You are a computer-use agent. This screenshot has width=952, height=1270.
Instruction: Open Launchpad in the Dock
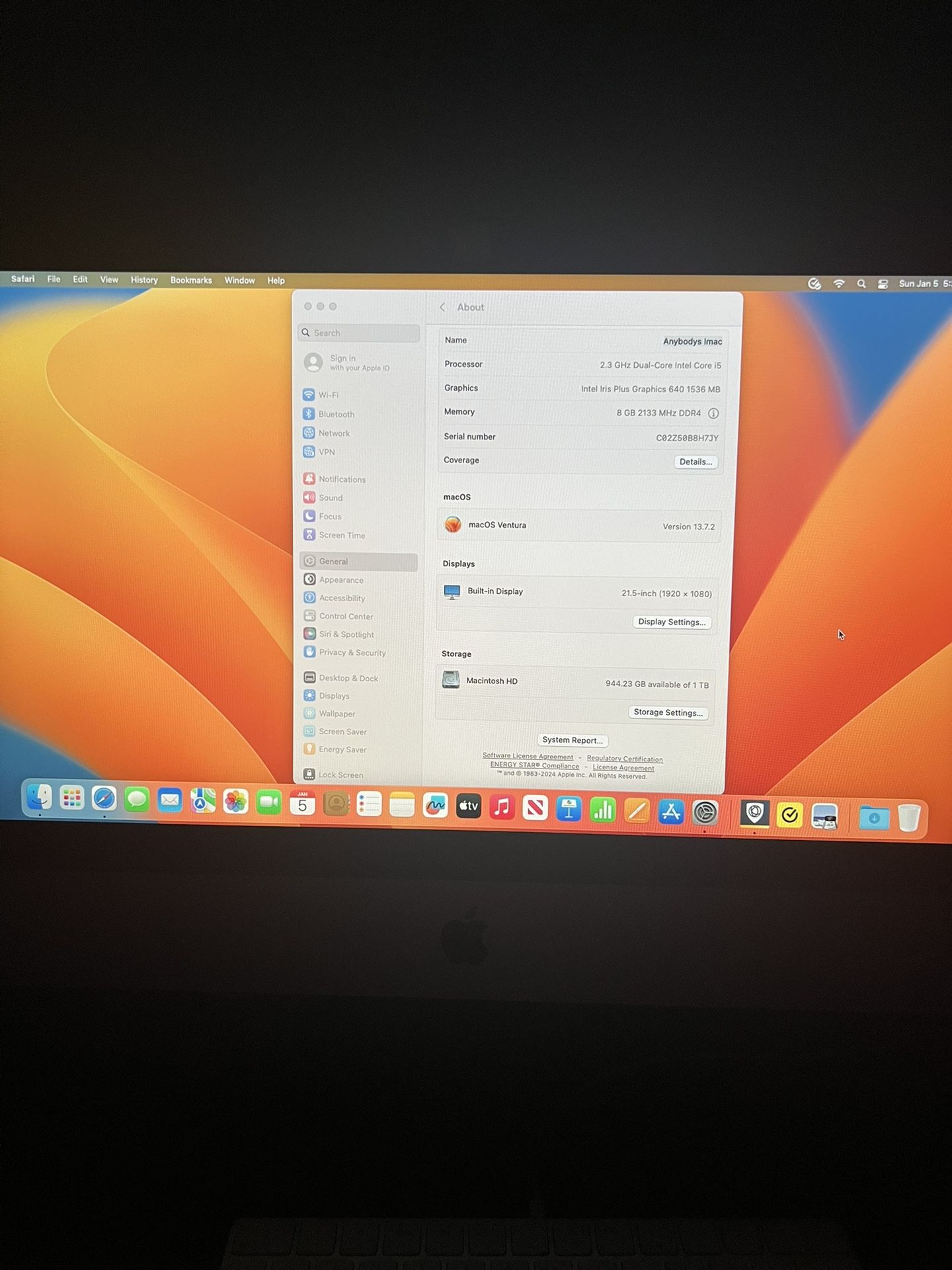72,798
